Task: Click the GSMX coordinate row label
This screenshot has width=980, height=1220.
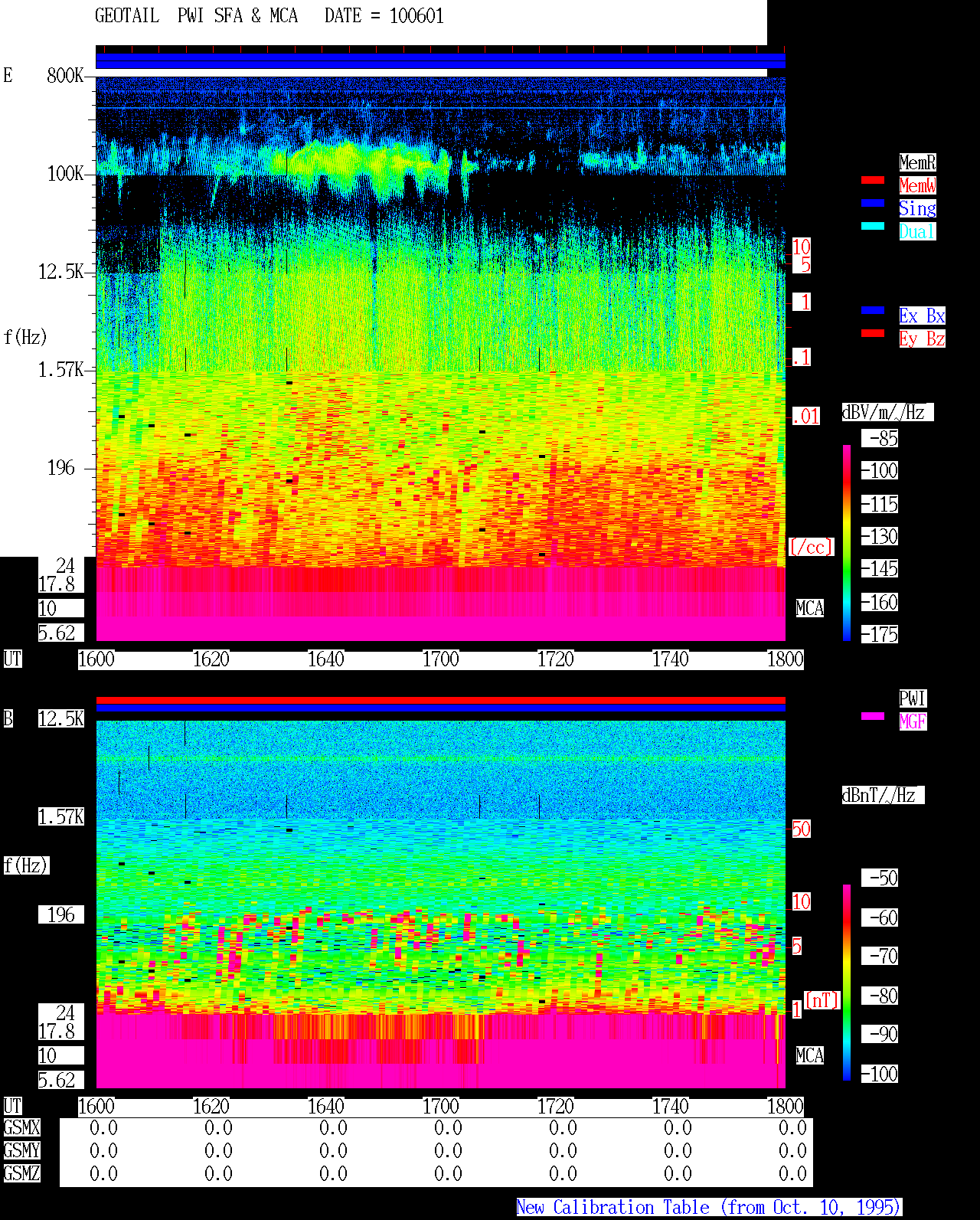Action: point(21,1128)
